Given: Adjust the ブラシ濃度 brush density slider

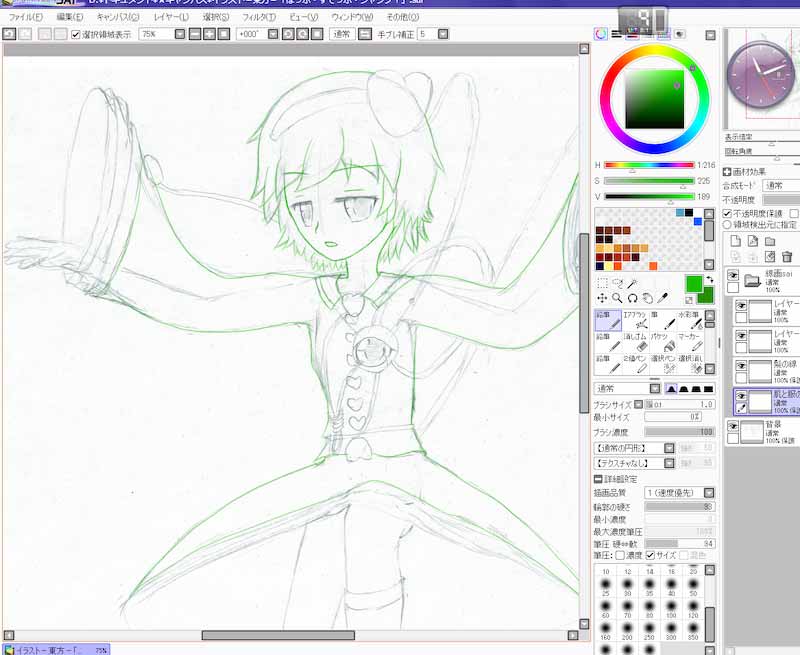Looking at the screenshot, I should pyautogui.click(x=680, y=432).
